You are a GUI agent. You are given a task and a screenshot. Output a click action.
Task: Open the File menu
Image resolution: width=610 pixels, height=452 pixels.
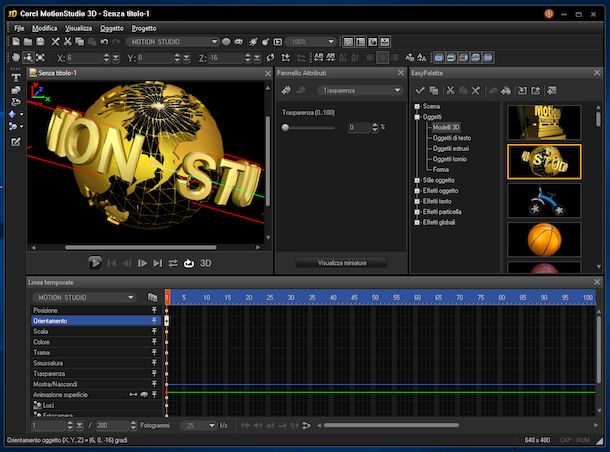click(x=19, y=28)
